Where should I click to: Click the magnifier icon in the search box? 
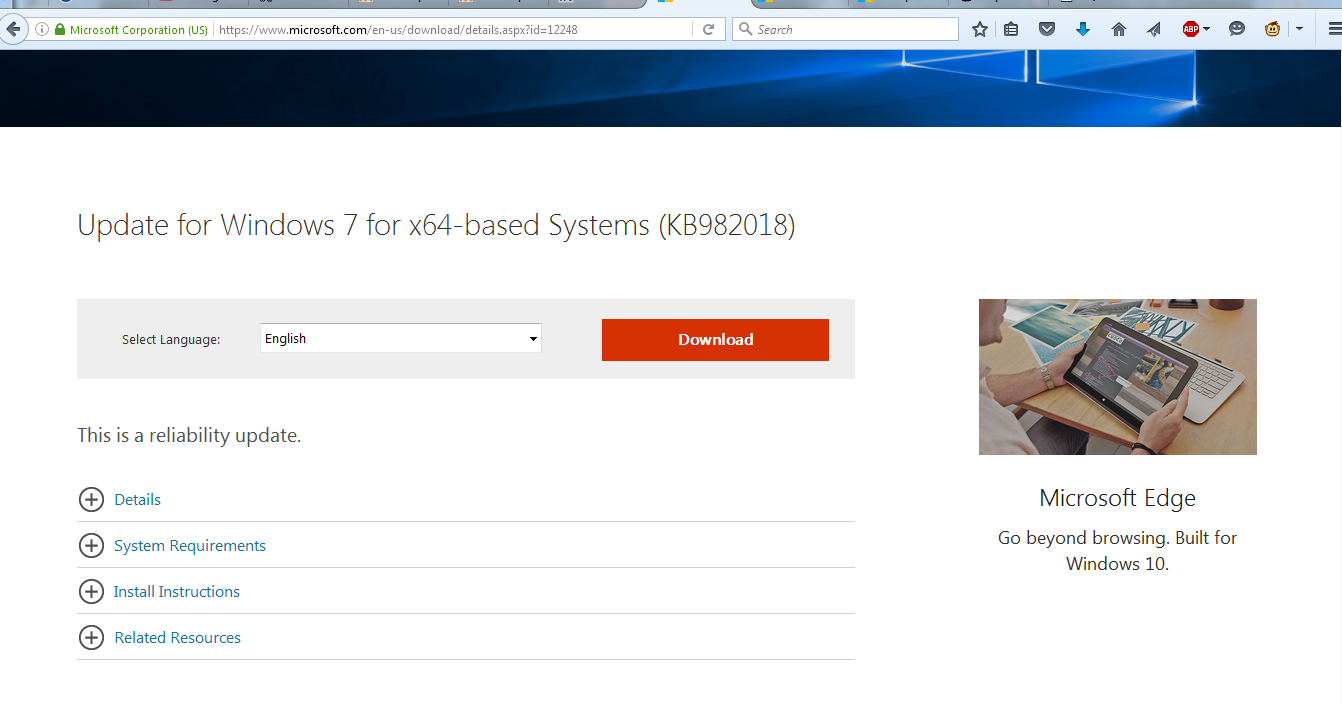click(745, 30)
